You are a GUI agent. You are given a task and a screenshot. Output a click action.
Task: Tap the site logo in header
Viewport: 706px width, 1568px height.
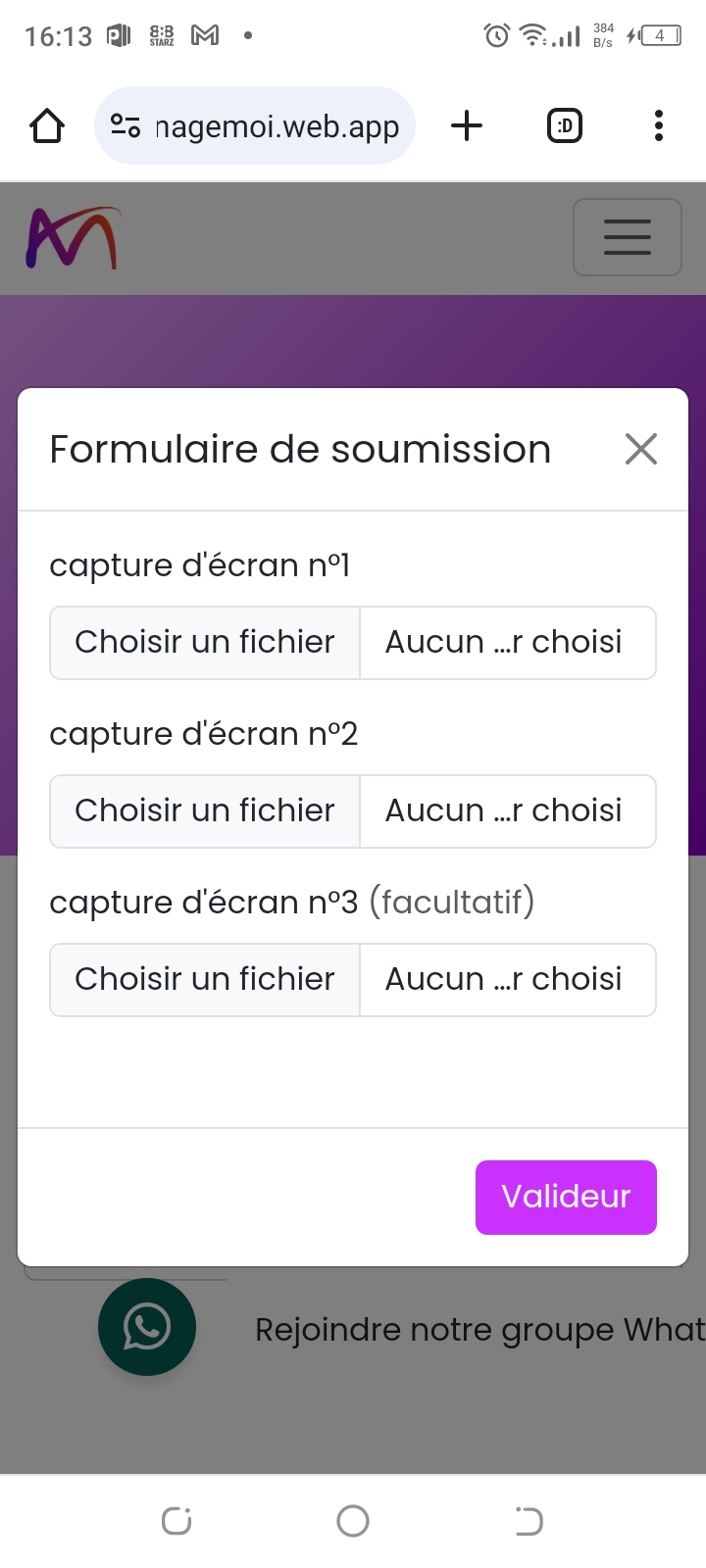[72, 237]
